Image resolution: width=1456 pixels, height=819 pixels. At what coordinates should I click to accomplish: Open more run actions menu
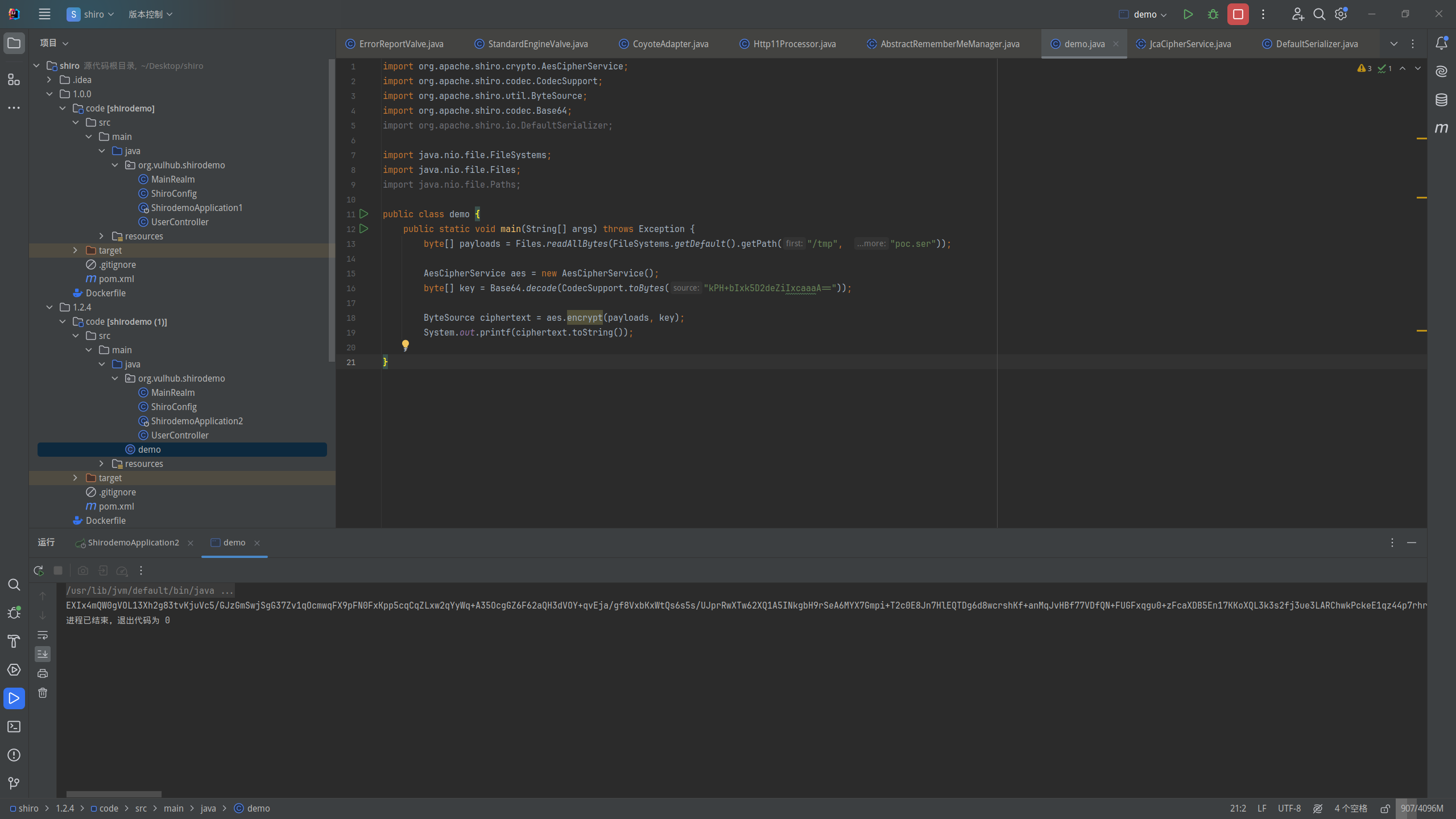(1263, 14)
